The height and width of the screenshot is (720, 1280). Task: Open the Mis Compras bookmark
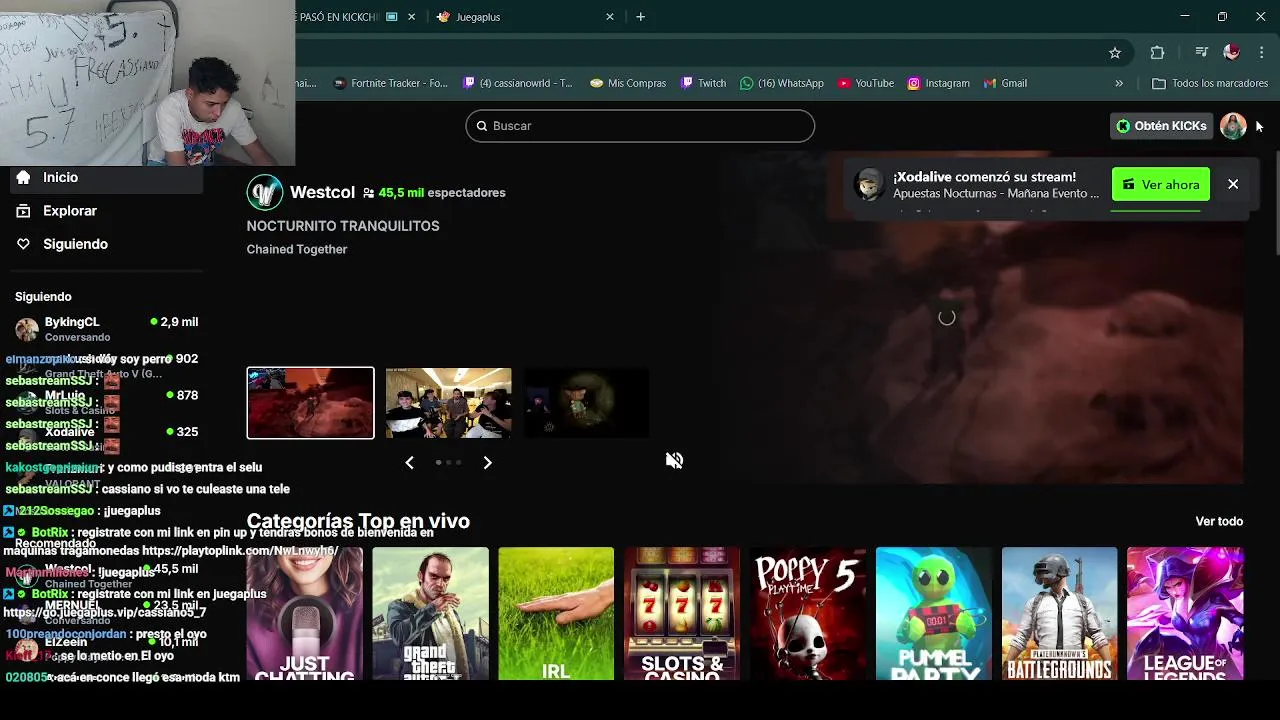click(628, 84)
